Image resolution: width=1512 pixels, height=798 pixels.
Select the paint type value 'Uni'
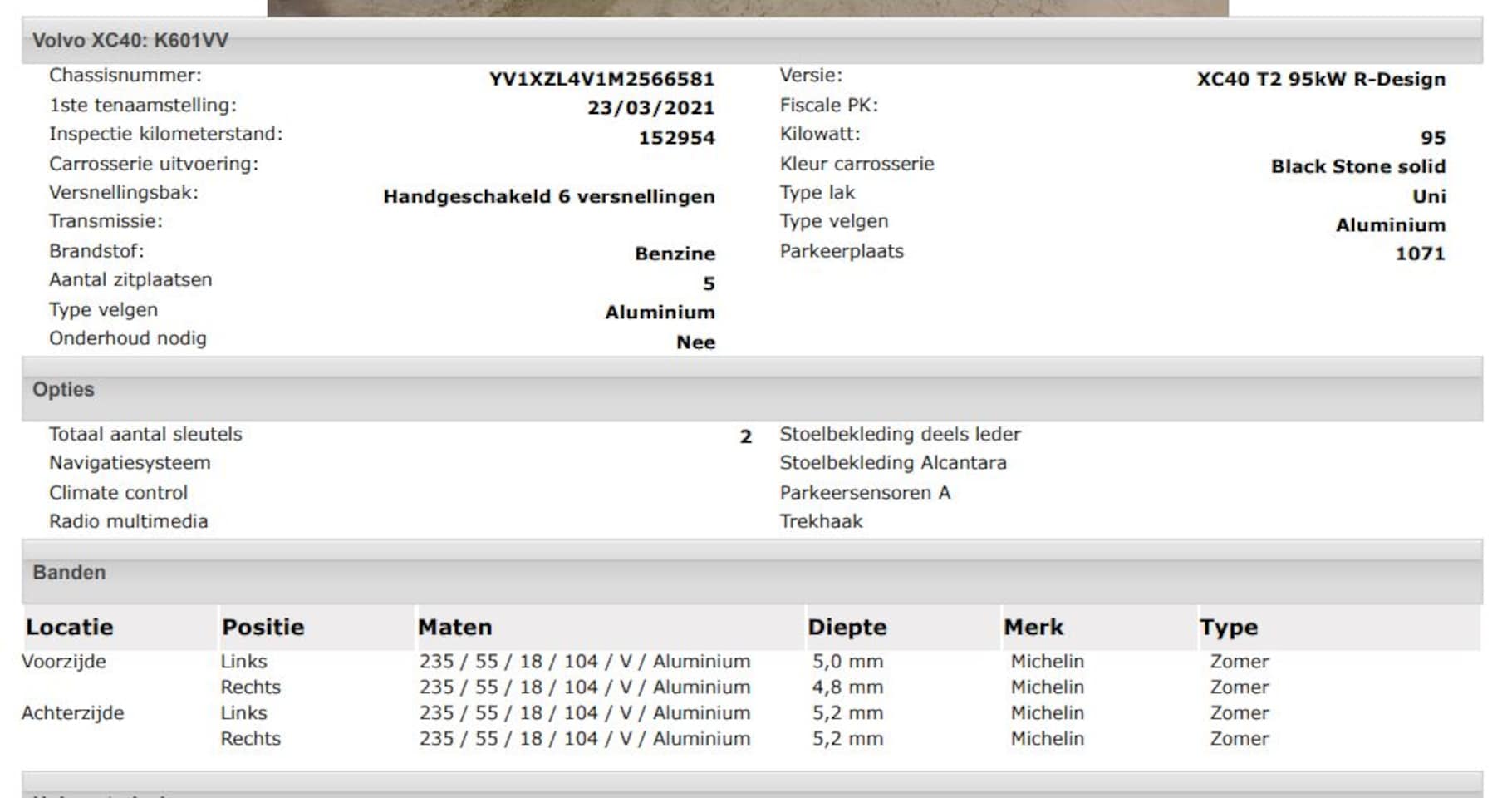coord(1429,197)
